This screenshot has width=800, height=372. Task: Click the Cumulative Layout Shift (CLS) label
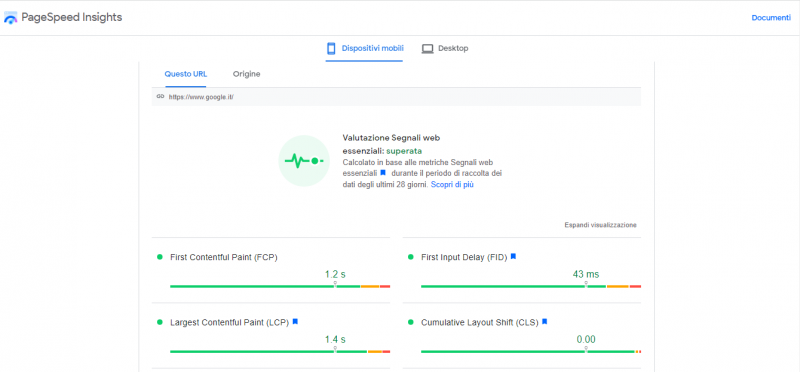click(480, 323)
